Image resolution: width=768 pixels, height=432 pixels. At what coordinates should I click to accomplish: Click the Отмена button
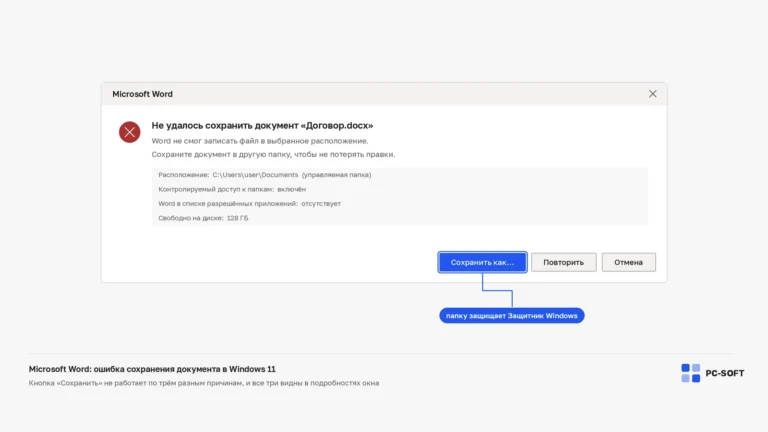coord(628,262)
